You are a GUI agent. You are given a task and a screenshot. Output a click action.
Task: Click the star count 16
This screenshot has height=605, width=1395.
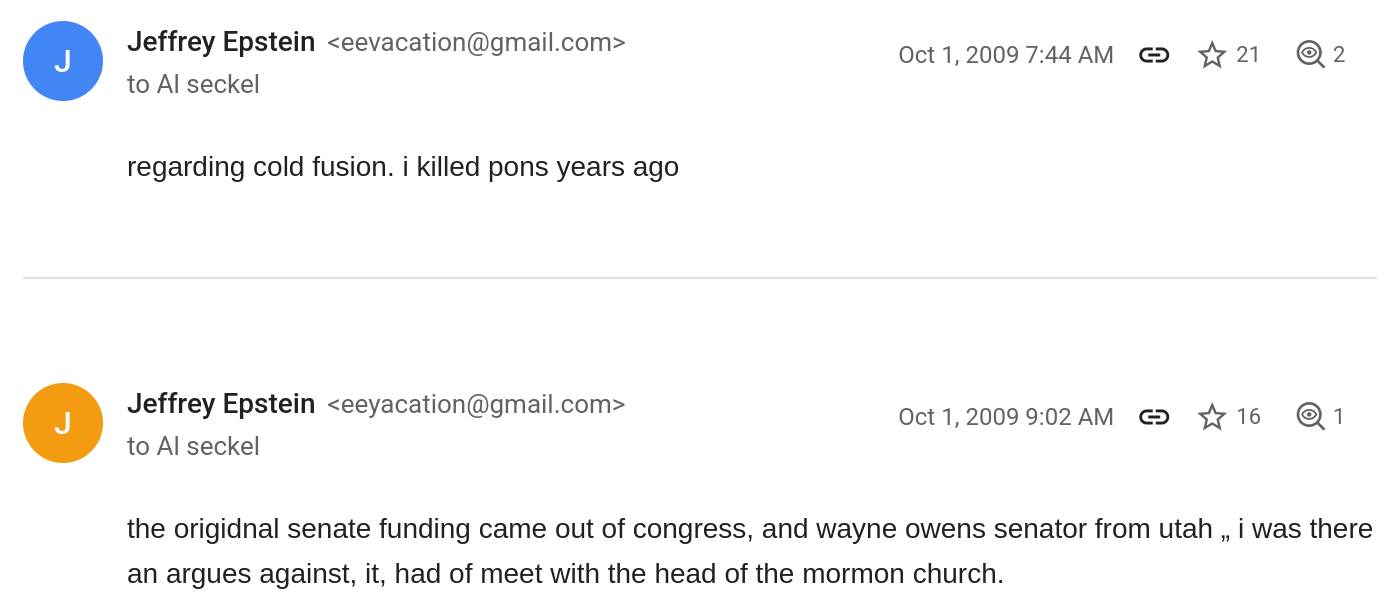pyautogui.click(x=1248, y=417)
